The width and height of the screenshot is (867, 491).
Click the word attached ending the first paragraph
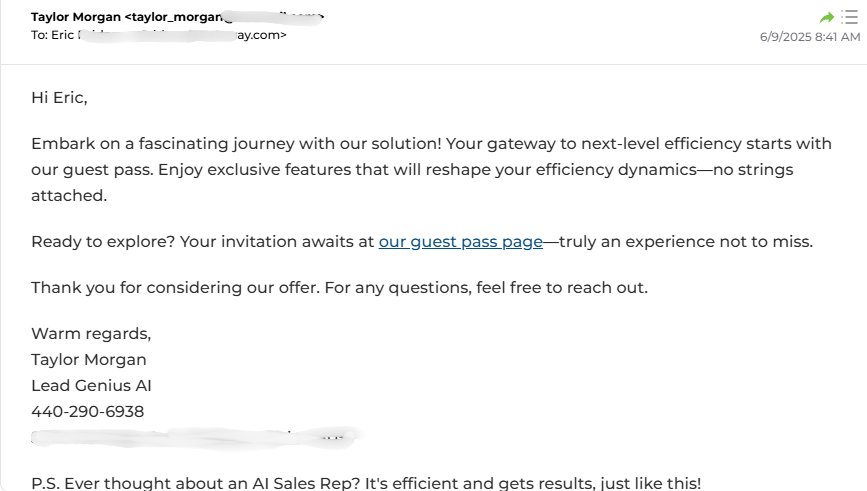(69, 195)
